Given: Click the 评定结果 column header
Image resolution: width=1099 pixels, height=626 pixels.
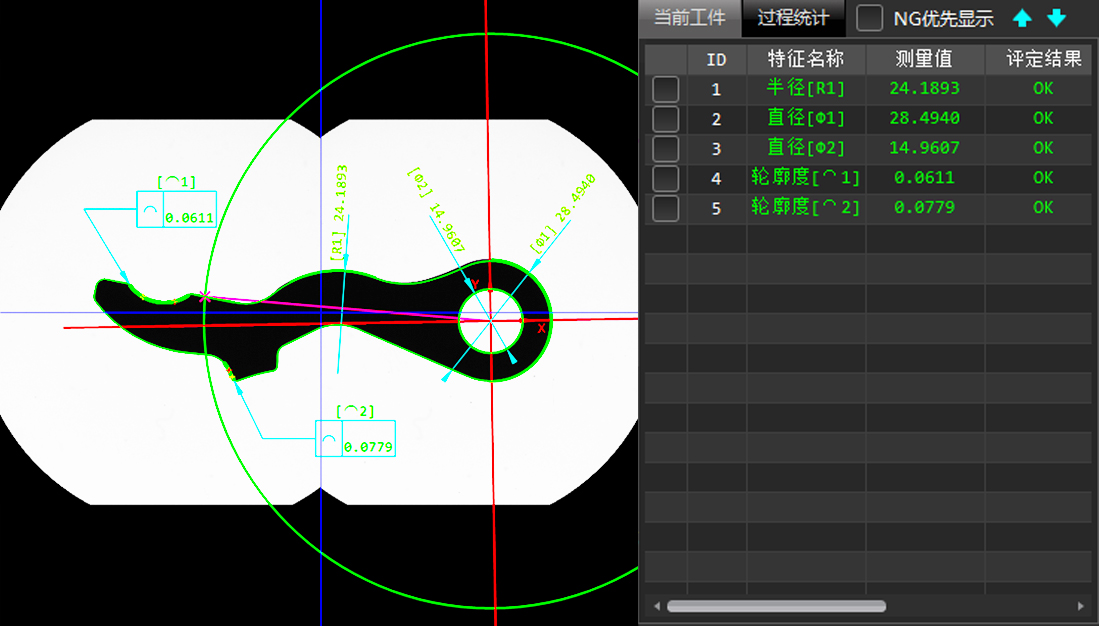Looking at the screenshot, I should tap(1043, 59).
